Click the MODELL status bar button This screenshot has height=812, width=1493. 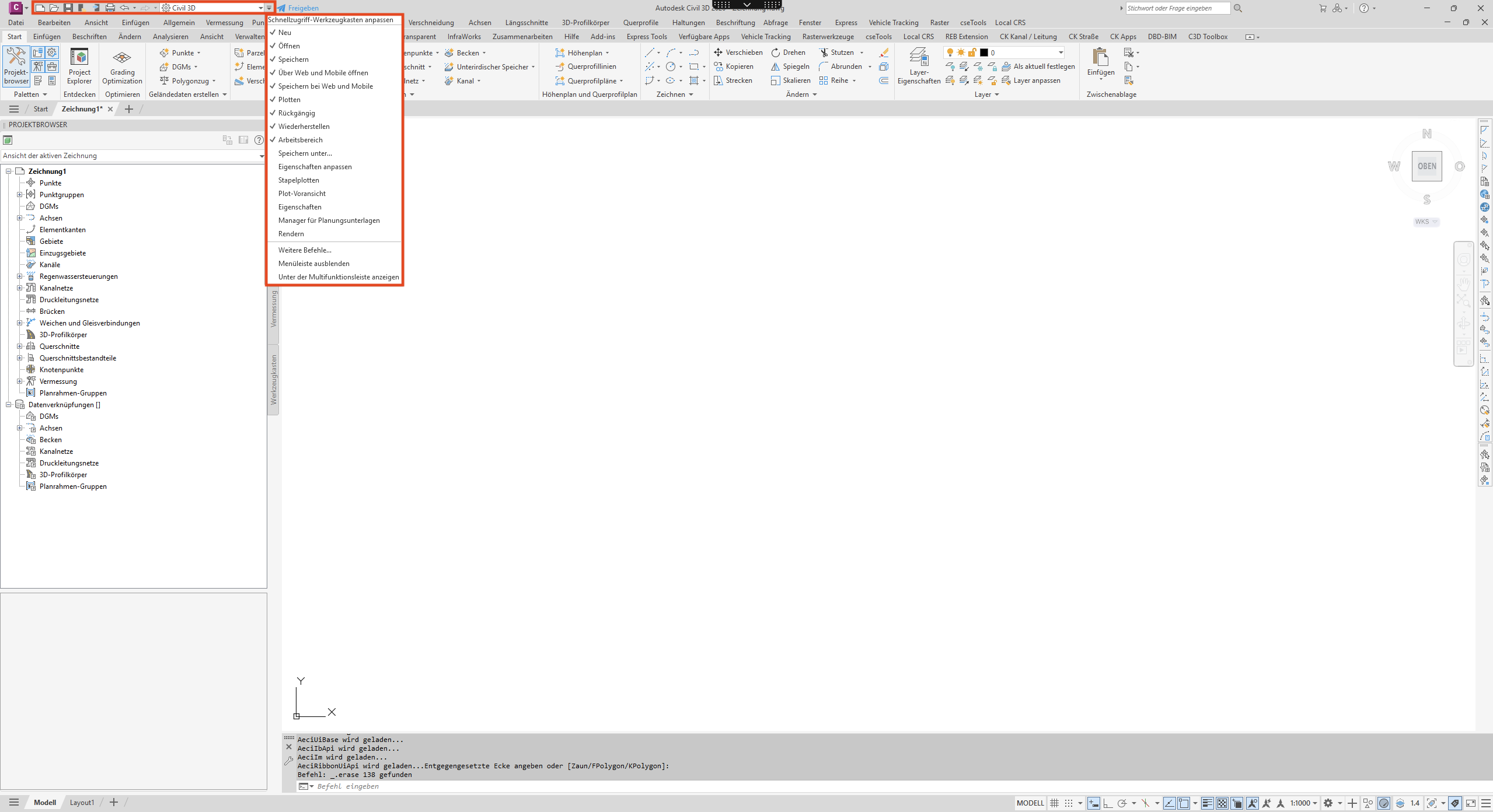pos(1030,803)
